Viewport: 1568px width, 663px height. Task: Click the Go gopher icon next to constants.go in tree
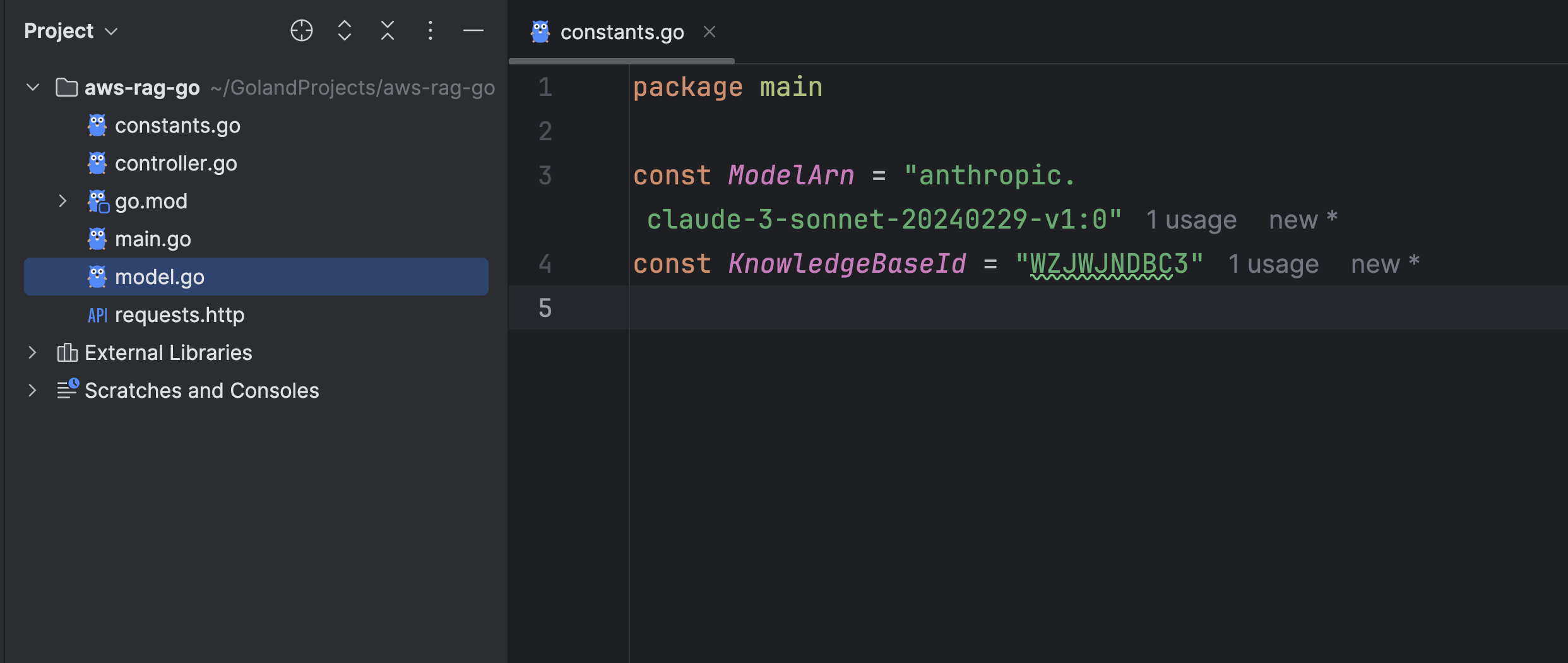(97, 126)
